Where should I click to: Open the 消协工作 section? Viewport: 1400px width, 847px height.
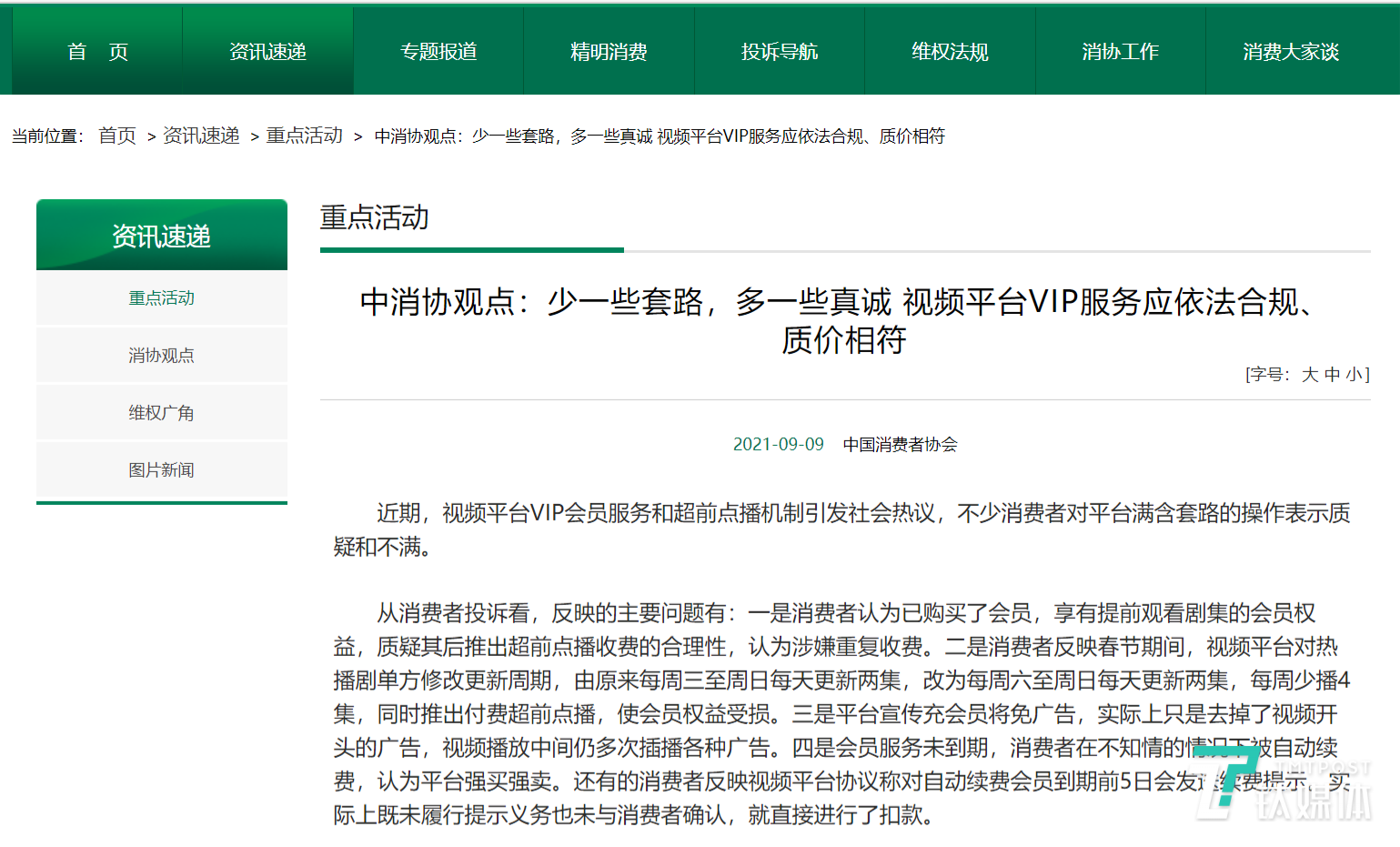[x=1120, y=52]
